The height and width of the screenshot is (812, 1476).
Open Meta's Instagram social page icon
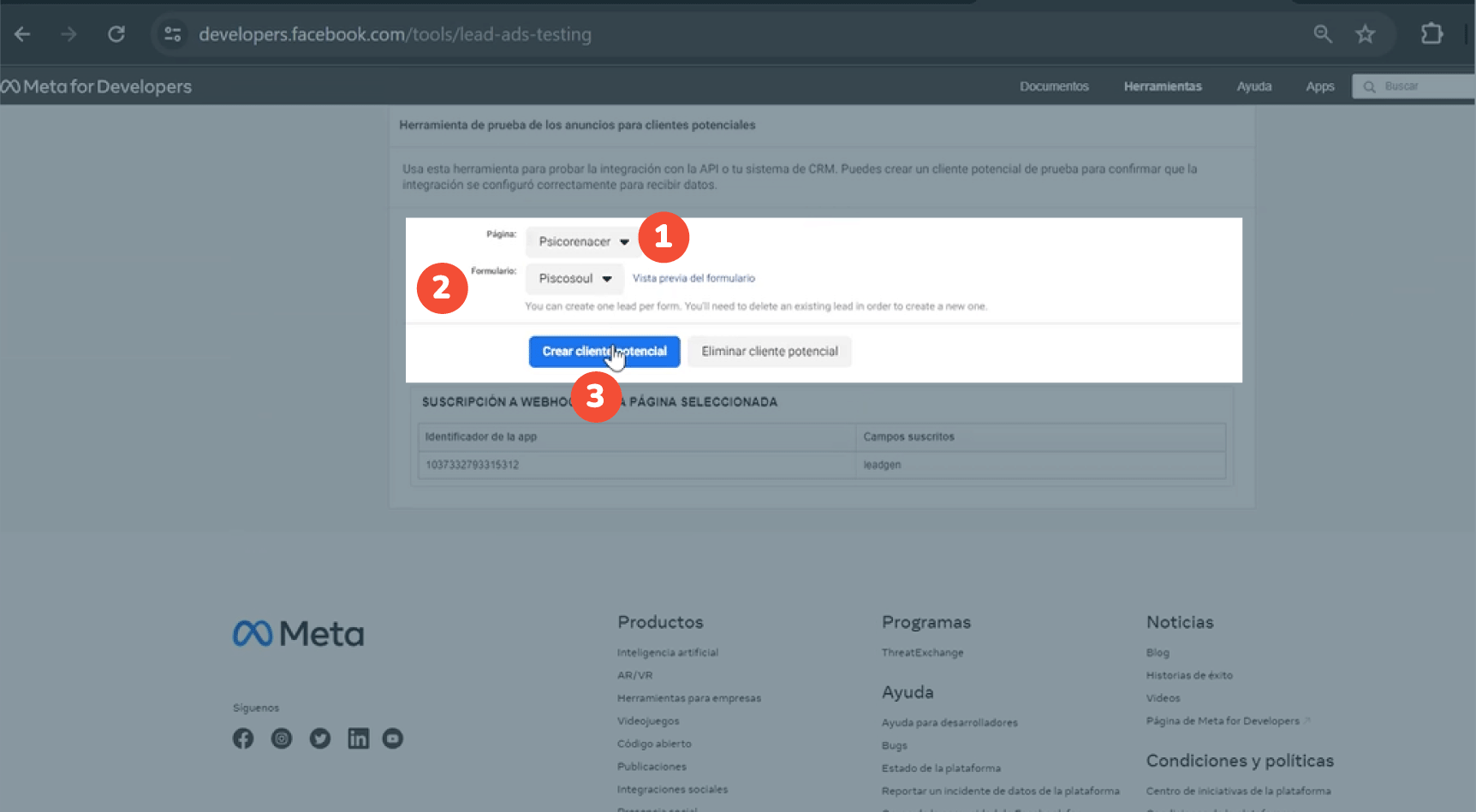(x=282, y=738)
